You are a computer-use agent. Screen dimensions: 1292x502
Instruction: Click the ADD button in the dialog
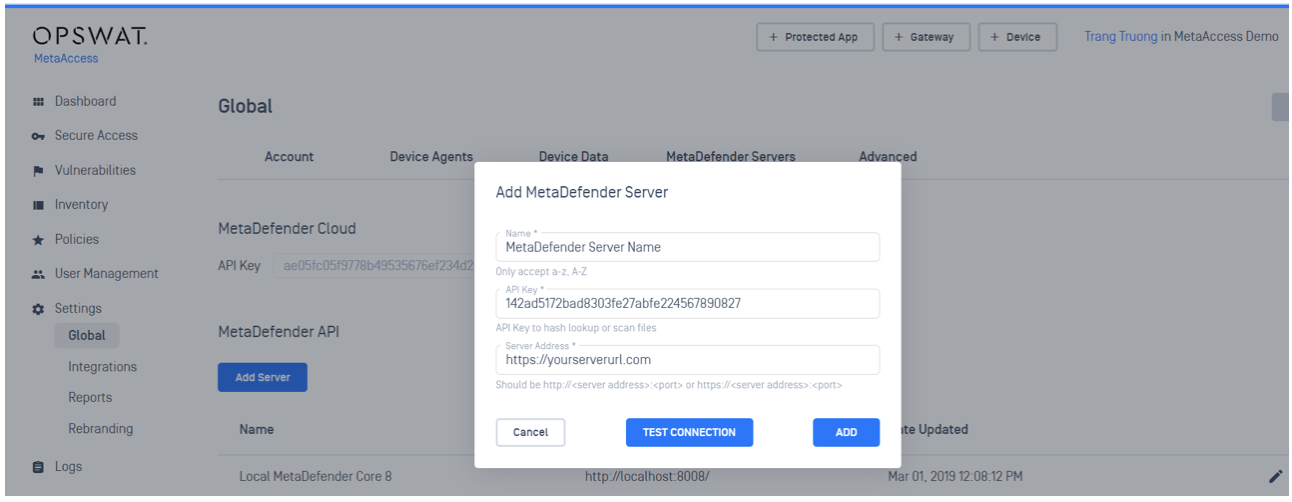[x=846, y=433]
